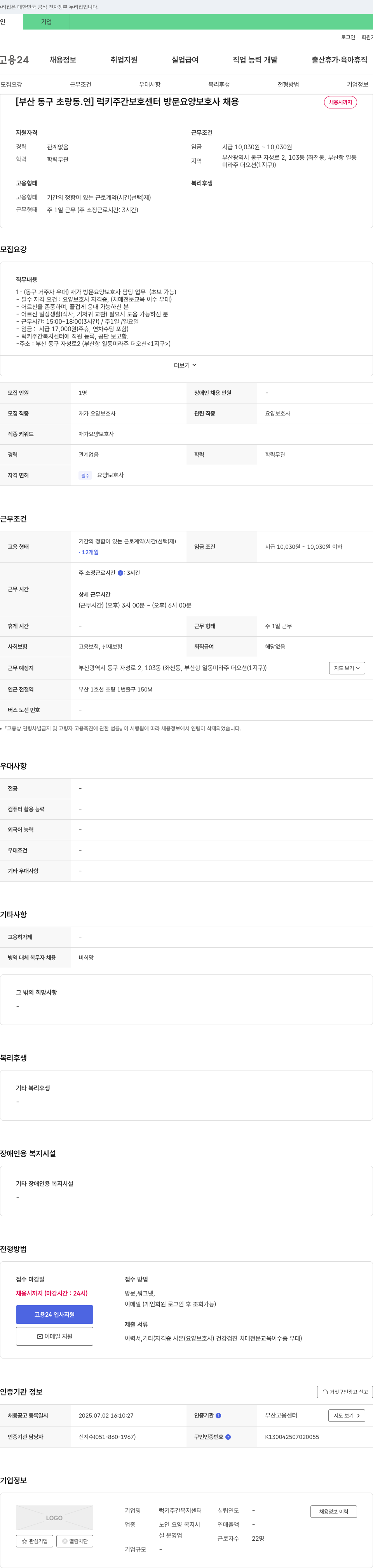Screen dimensions: 373x1568
Task: Jump to 기업정보 section tab
Action: (x=358, y=84)
